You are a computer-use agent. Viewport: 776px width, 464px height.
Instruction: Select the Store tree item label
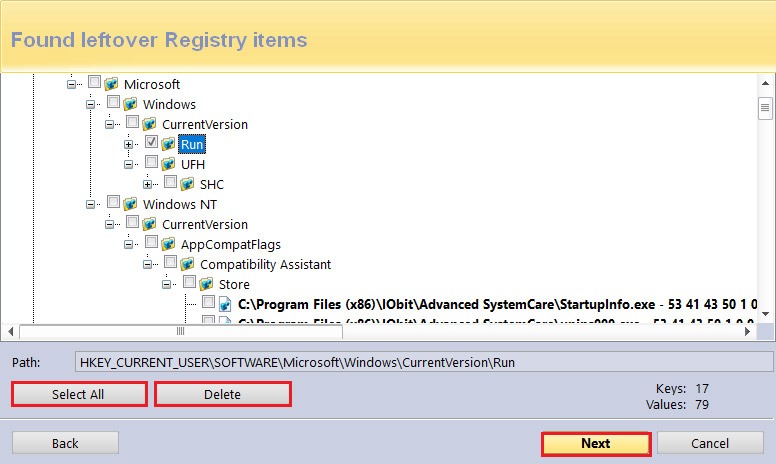(234, 284)
